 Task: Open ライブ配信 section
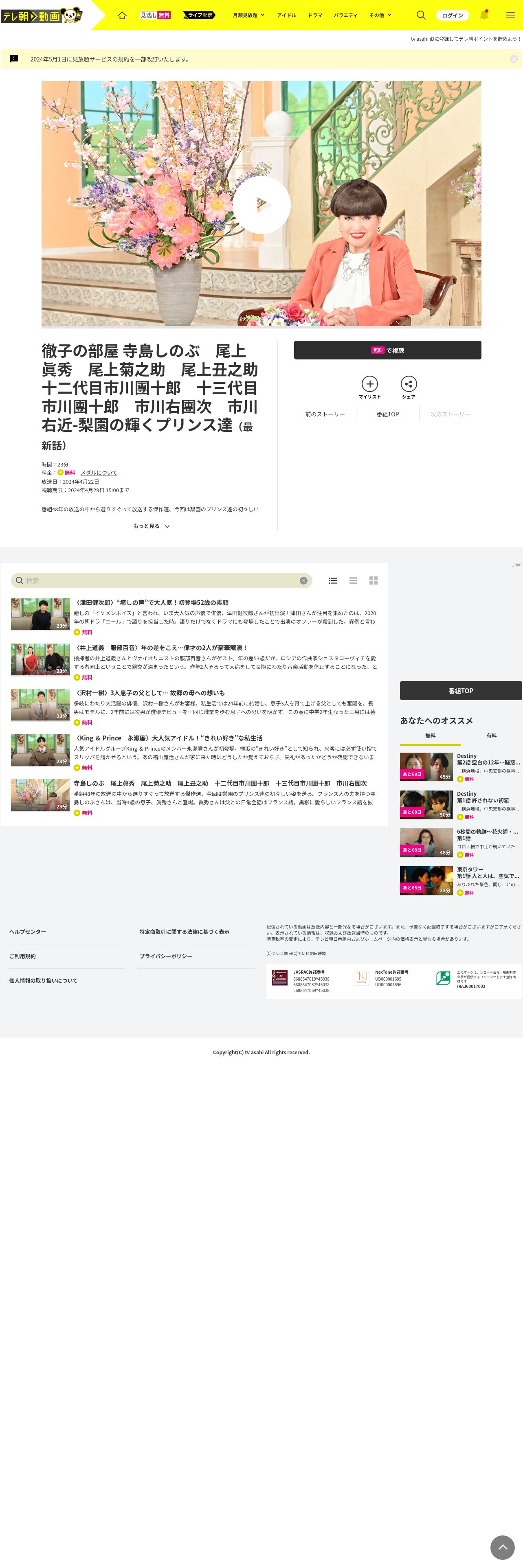pyautogui.click(x=199, y=15)
